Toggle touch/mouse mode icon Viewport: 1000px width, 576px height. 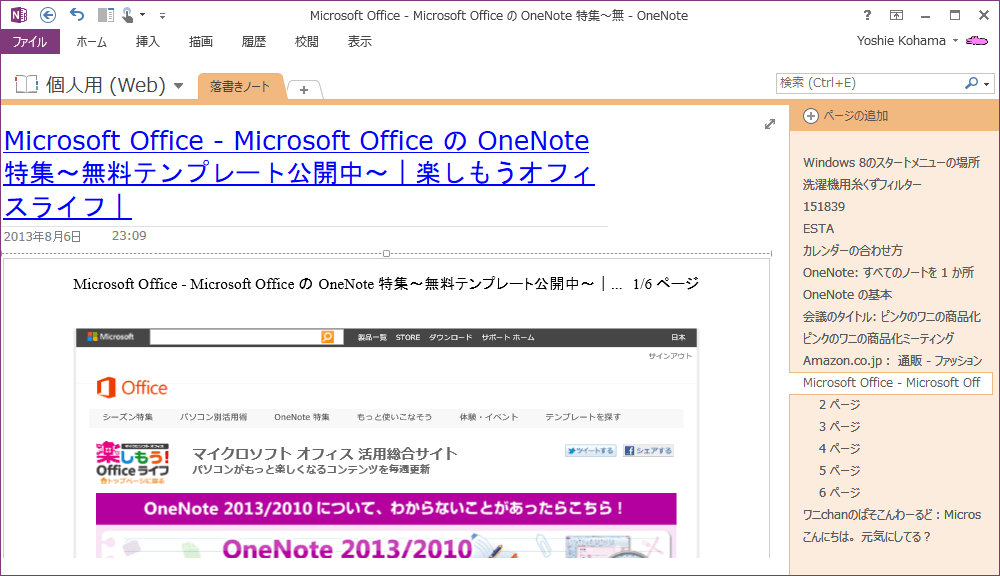point(128,15)
